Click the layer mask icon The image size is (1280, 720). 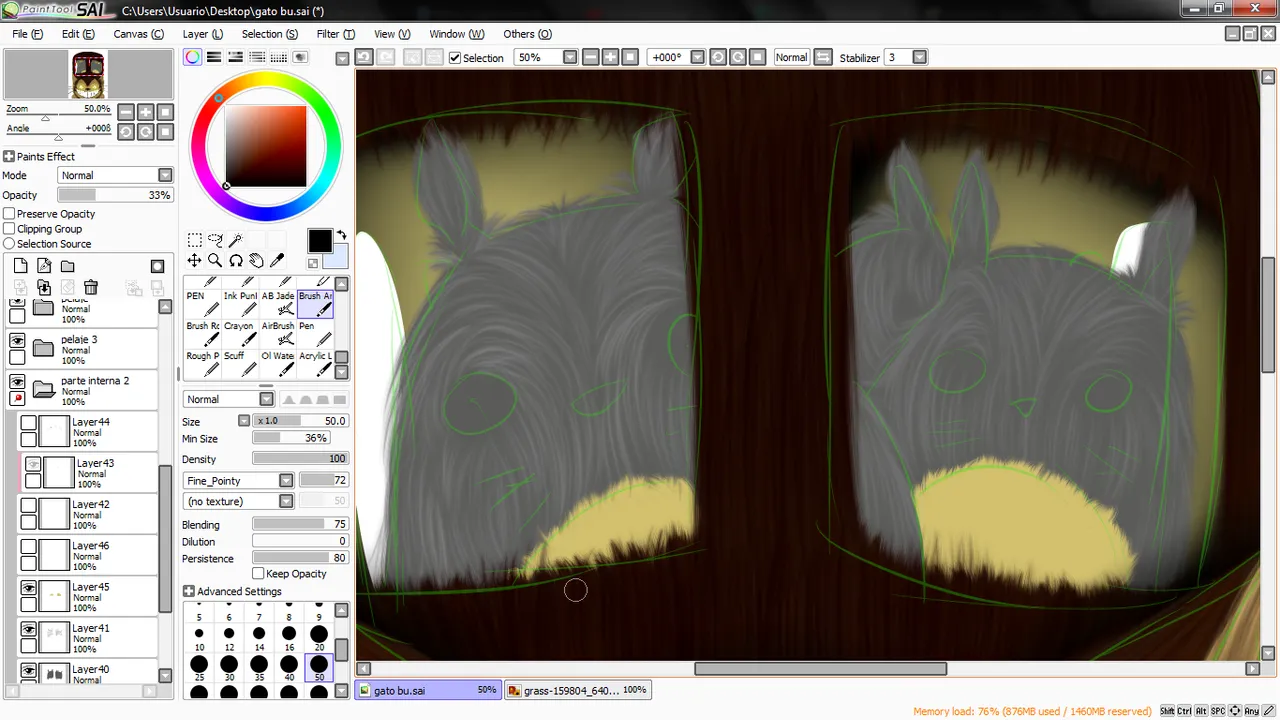point(157,266)
